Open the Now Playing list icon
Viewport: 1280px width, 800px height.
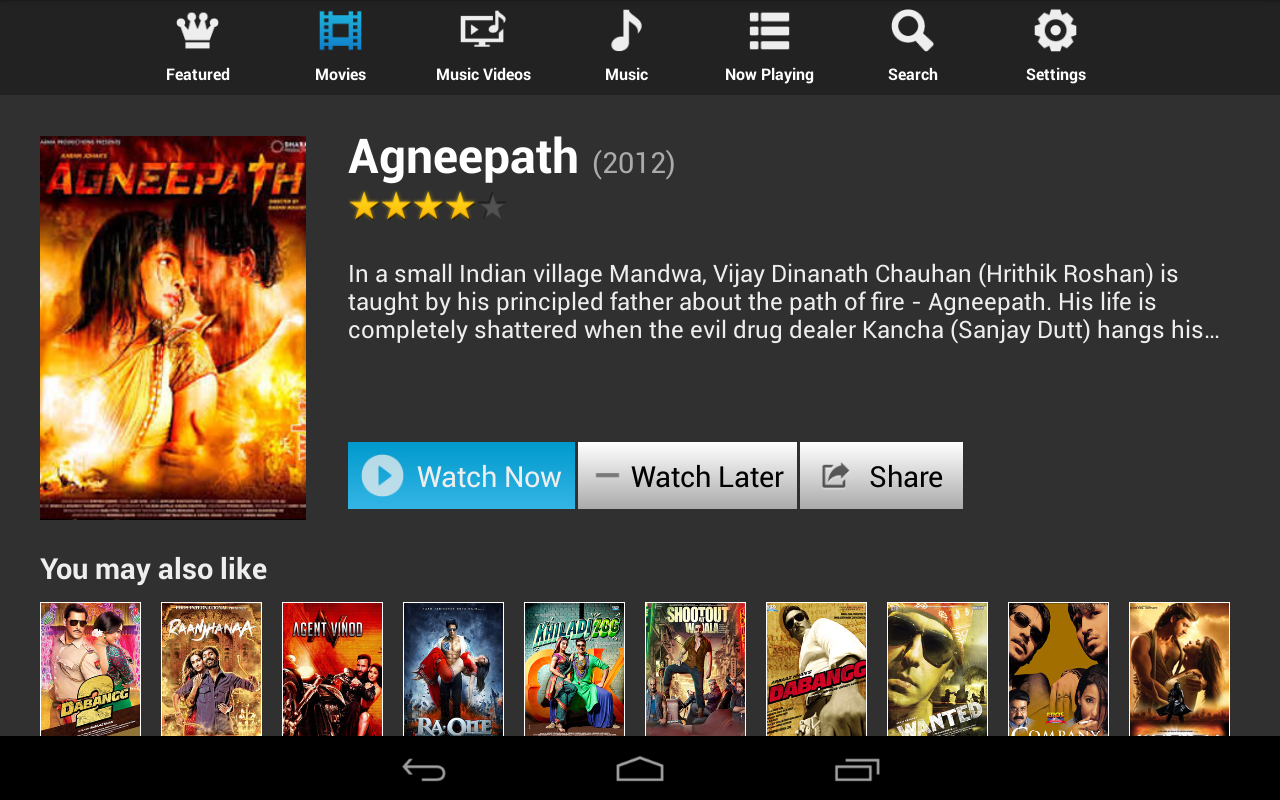[x=769, y=30]
